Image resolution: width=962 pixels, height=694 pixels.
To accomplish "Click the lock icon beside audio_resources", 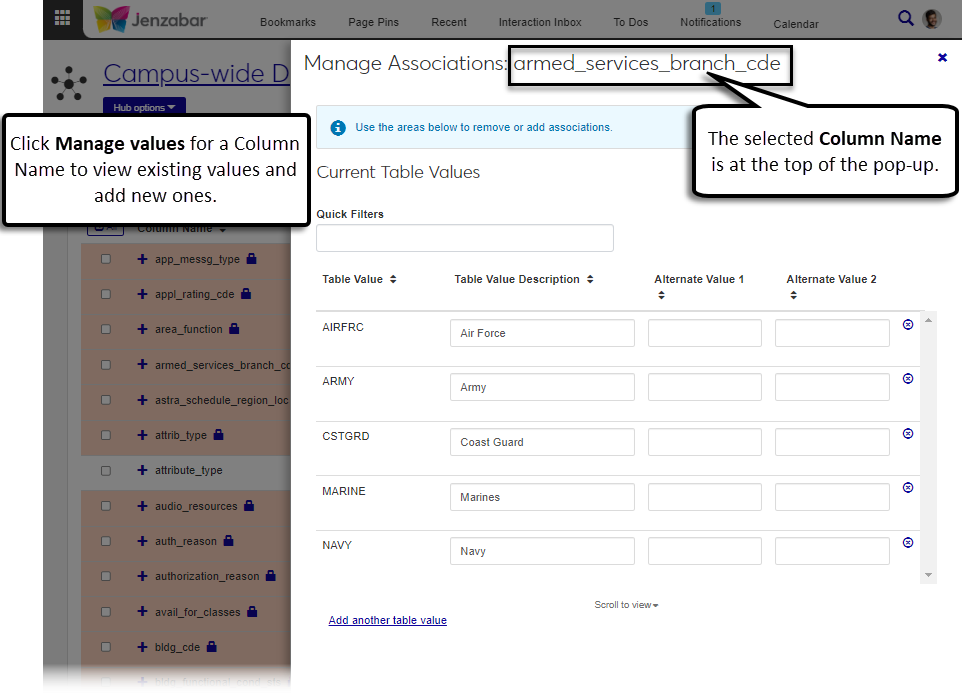I will point(248,505).
